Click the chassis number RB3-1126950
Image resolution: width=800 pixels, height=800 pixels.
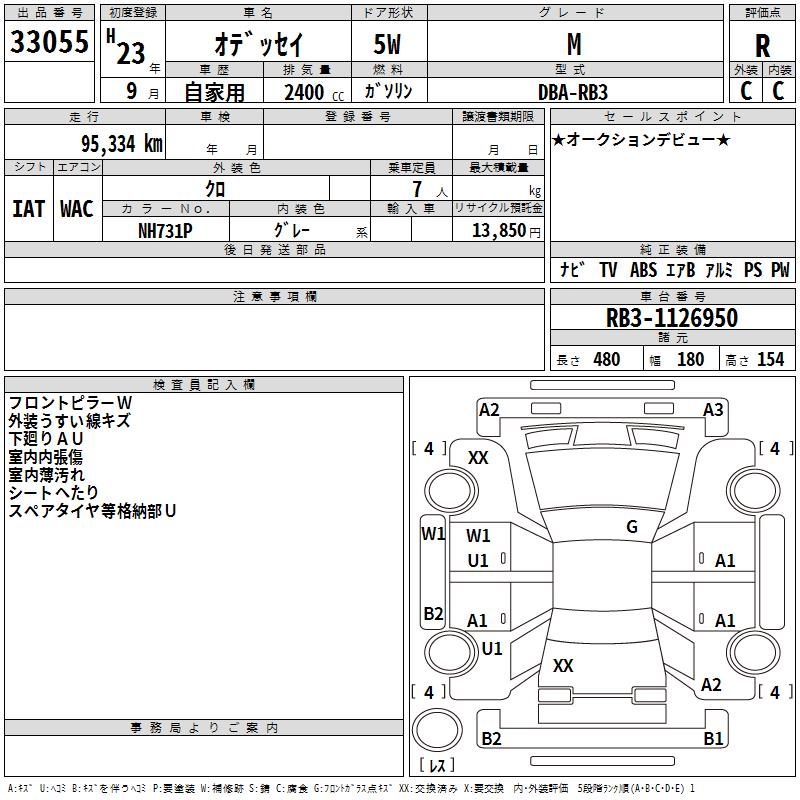(672, 318)
